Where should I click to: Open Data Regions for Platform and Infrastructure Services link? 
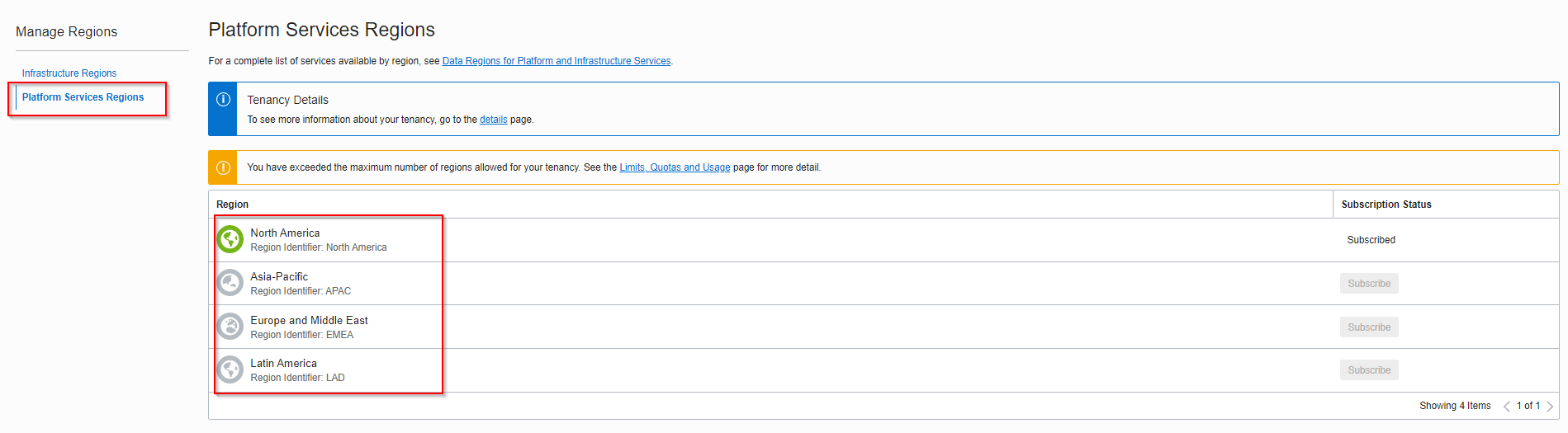click(557, 61)
